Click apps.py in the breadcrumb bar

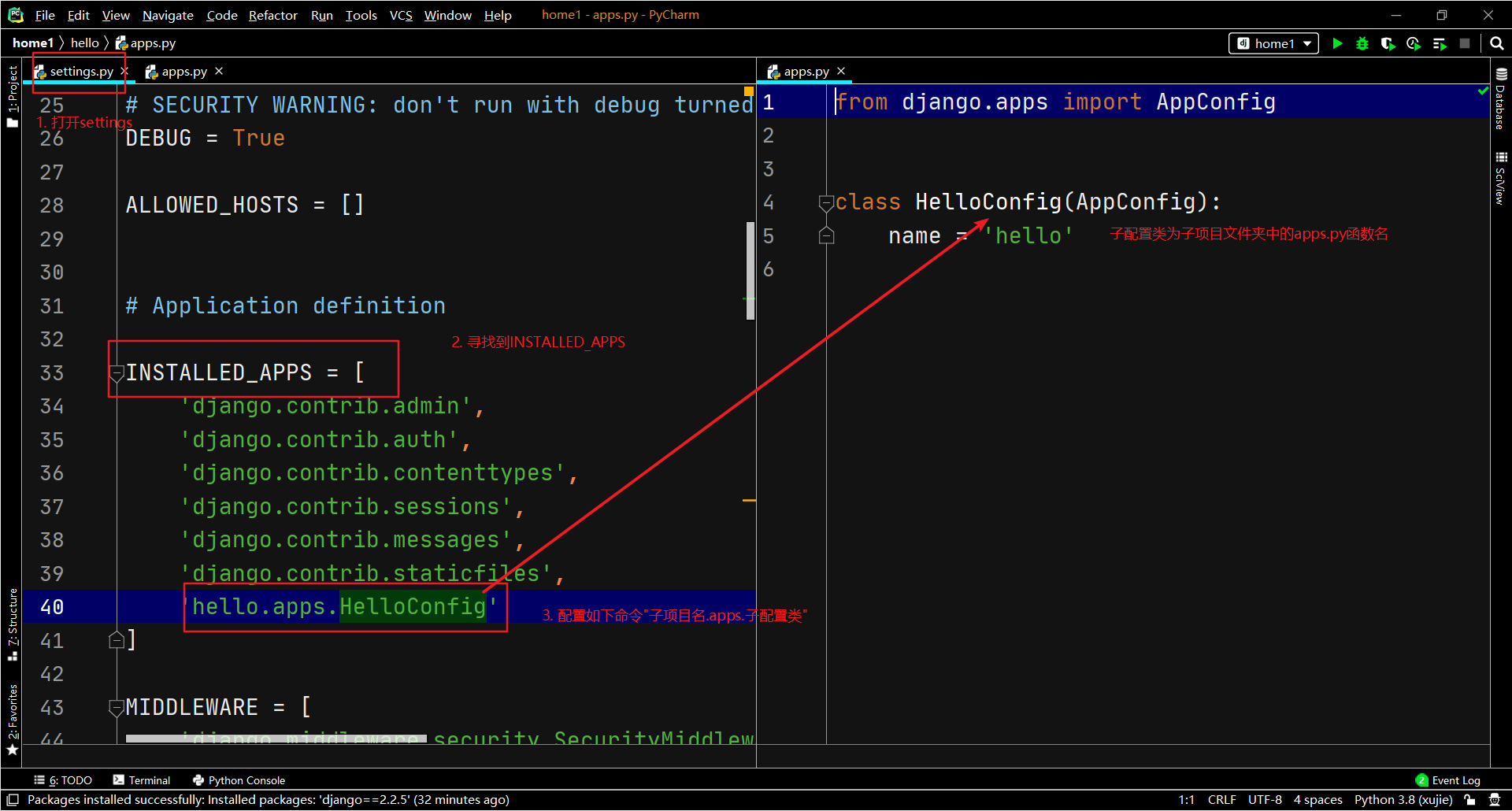pyautogui.click(x=146, y=43)
